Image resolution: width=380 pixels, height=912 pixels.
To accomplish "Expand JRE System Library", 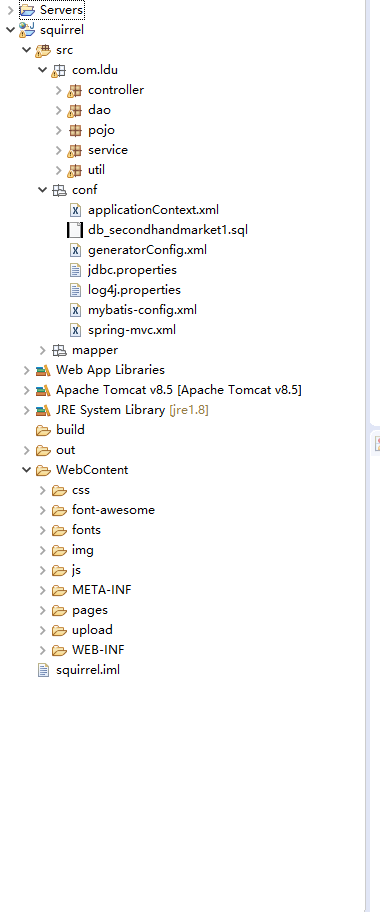I will pos(26,410).
